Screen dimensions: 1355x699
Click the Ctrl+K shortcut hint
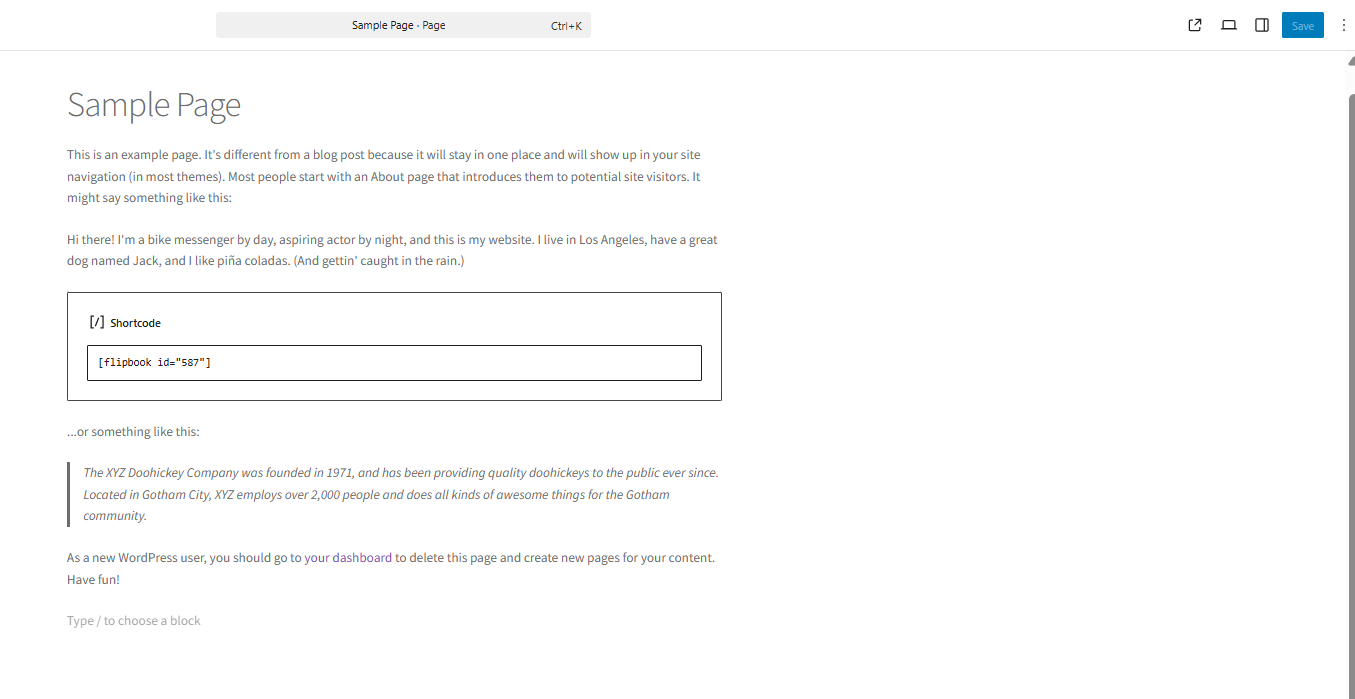tap(566, 26)
